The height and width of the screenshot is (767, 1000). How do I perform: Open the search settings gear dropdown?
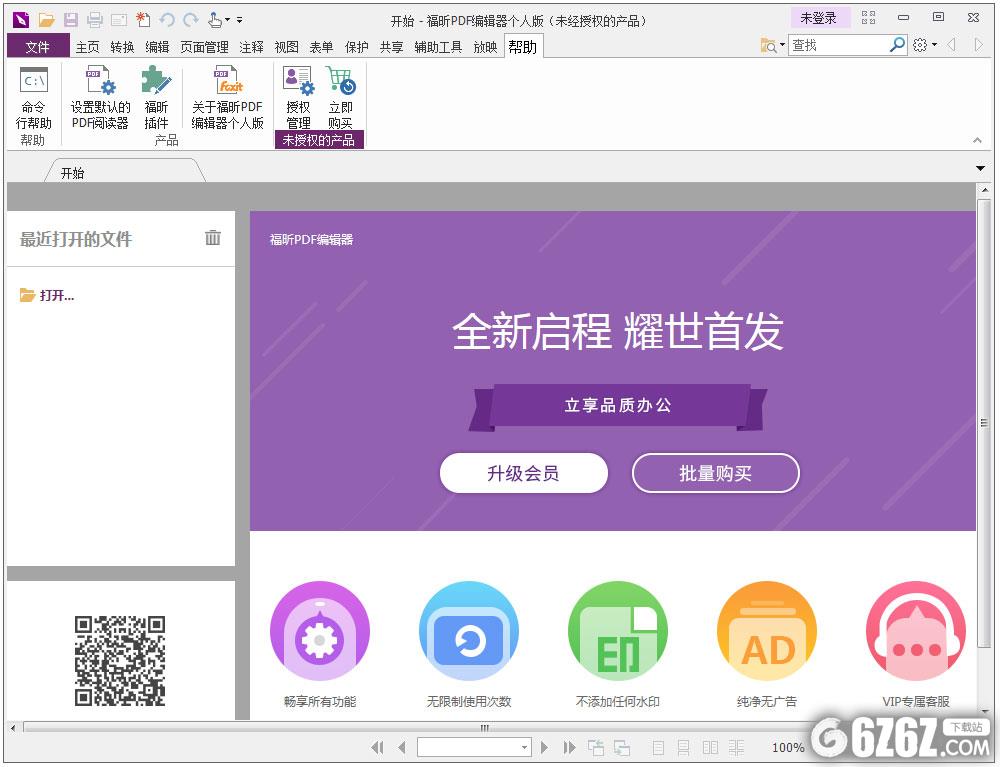pyautogui.click(x=924, y=45)
